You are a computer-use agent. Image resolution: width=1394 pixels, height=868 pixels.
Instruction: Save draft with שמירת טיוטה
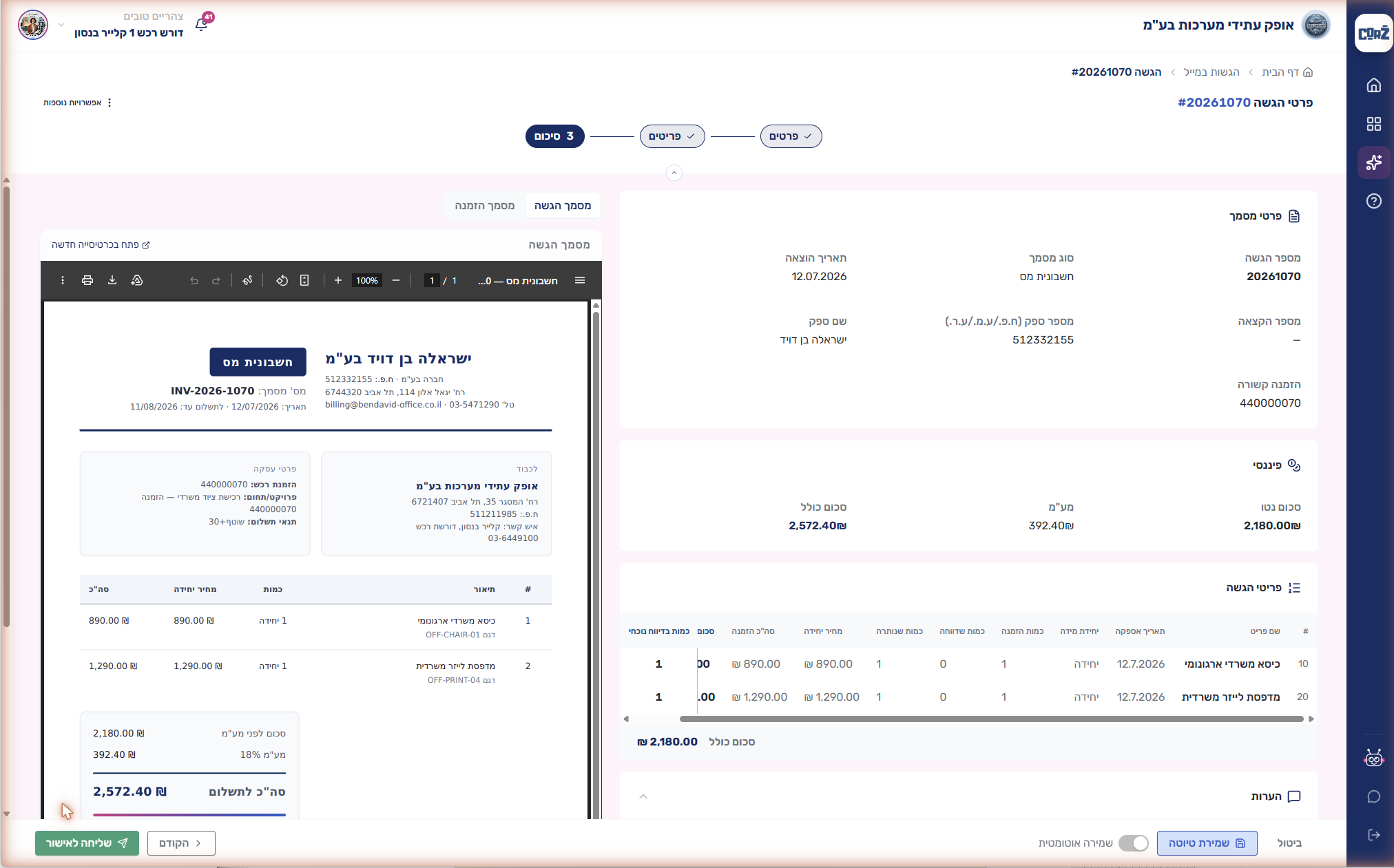point(1207,843)
